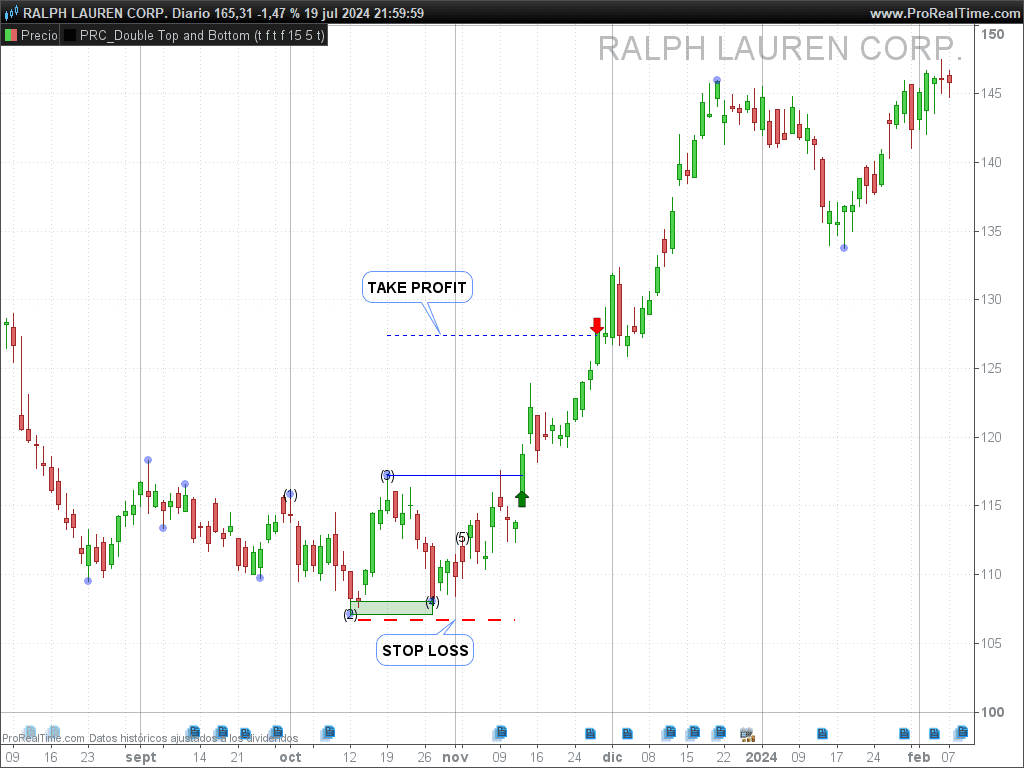Open news icon above the 16 August date label
The width and height of the screenshot is (1024, 768).
54,731
